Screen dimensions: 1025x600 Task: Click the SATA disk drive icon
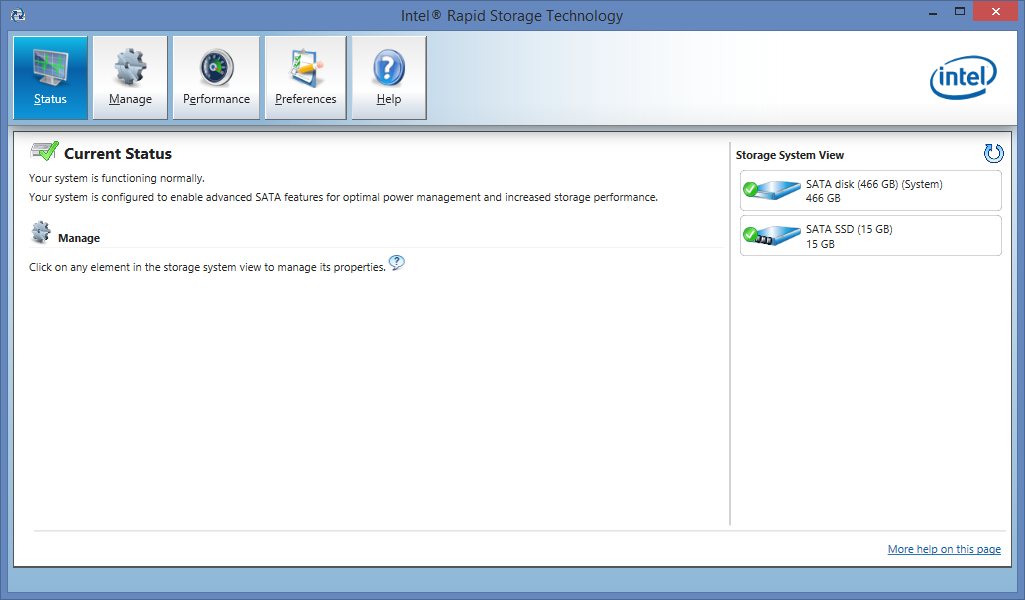(772, 190)
